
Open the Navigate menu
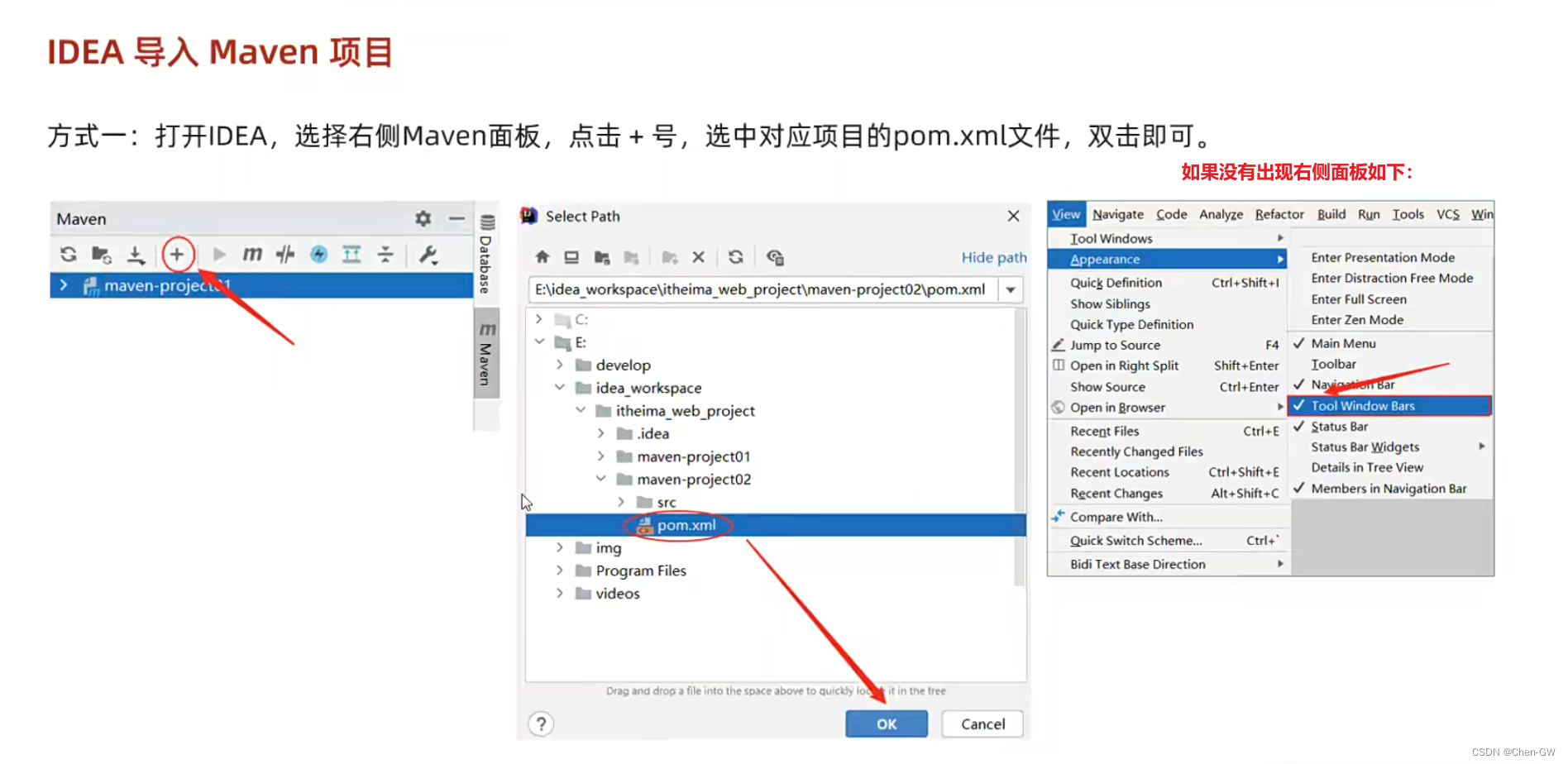1118,214
